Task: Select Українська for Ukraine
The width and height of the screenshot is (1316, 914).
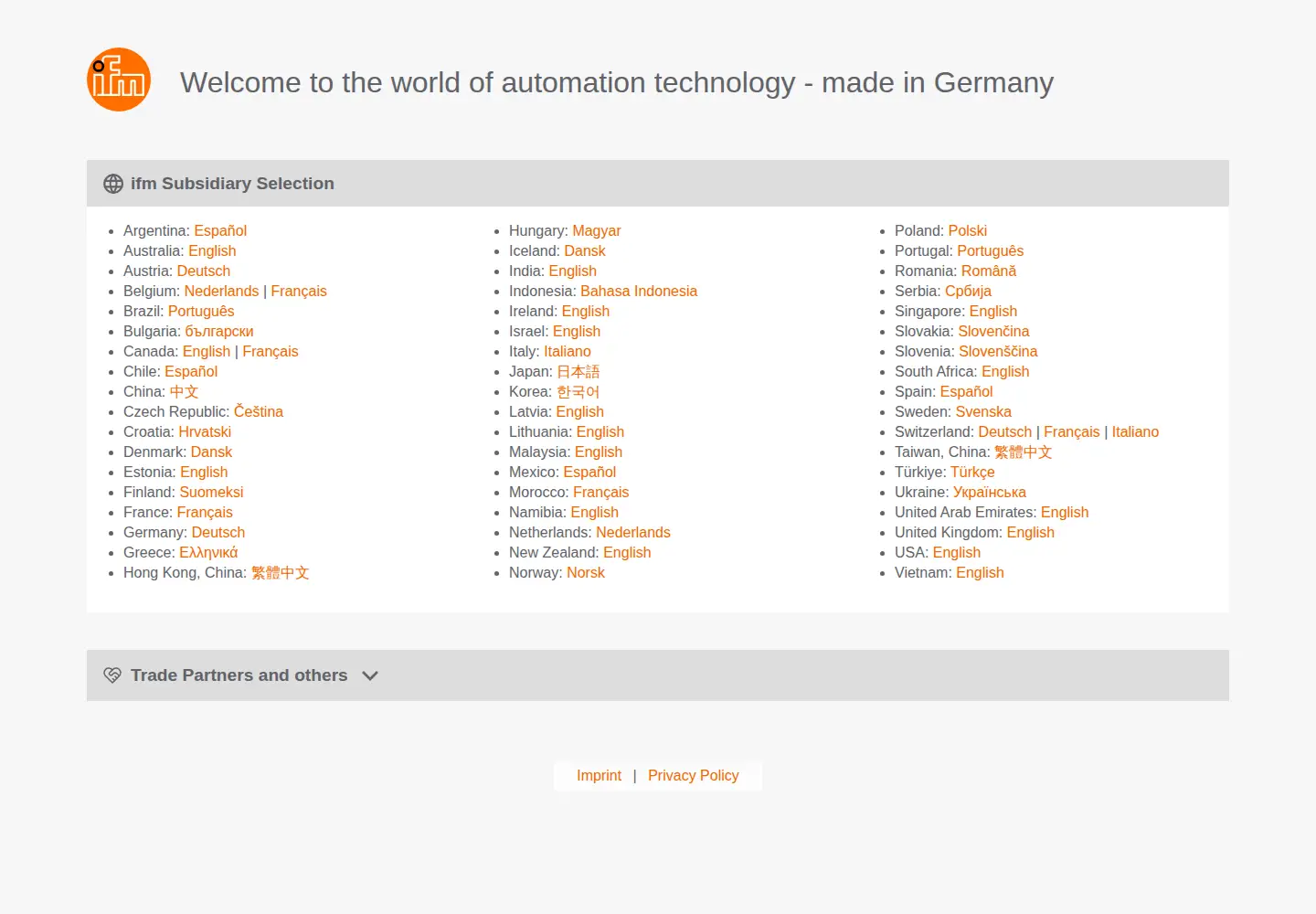Action: click(990, 492)
